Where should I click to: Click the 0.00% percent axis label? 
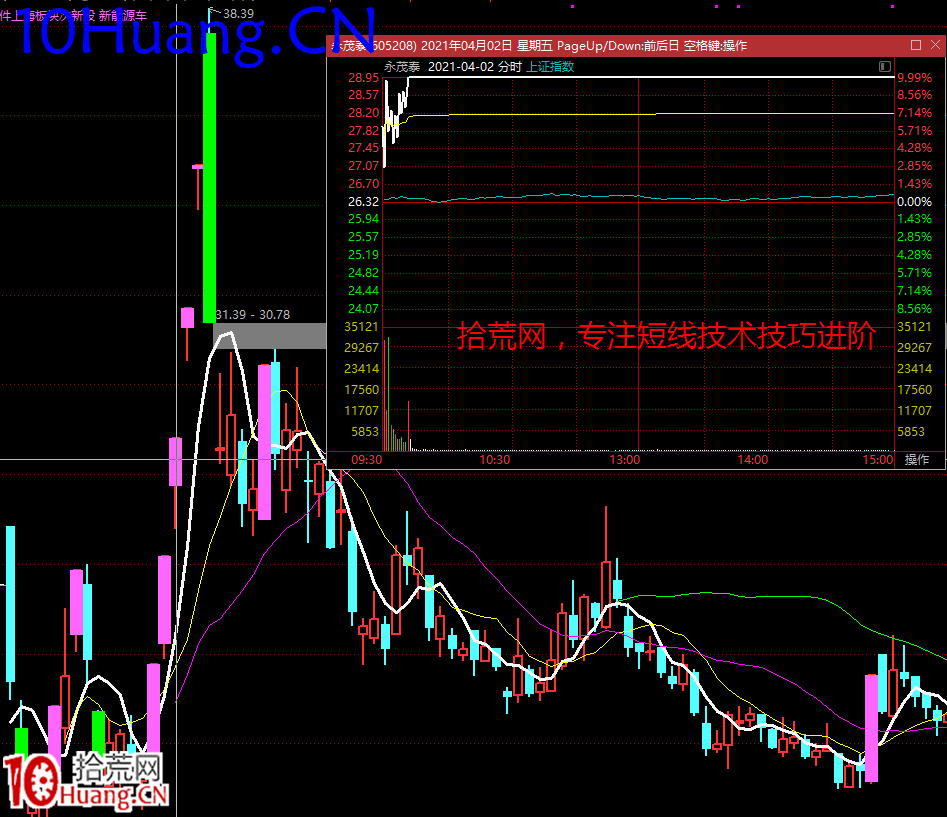[914, 202]
